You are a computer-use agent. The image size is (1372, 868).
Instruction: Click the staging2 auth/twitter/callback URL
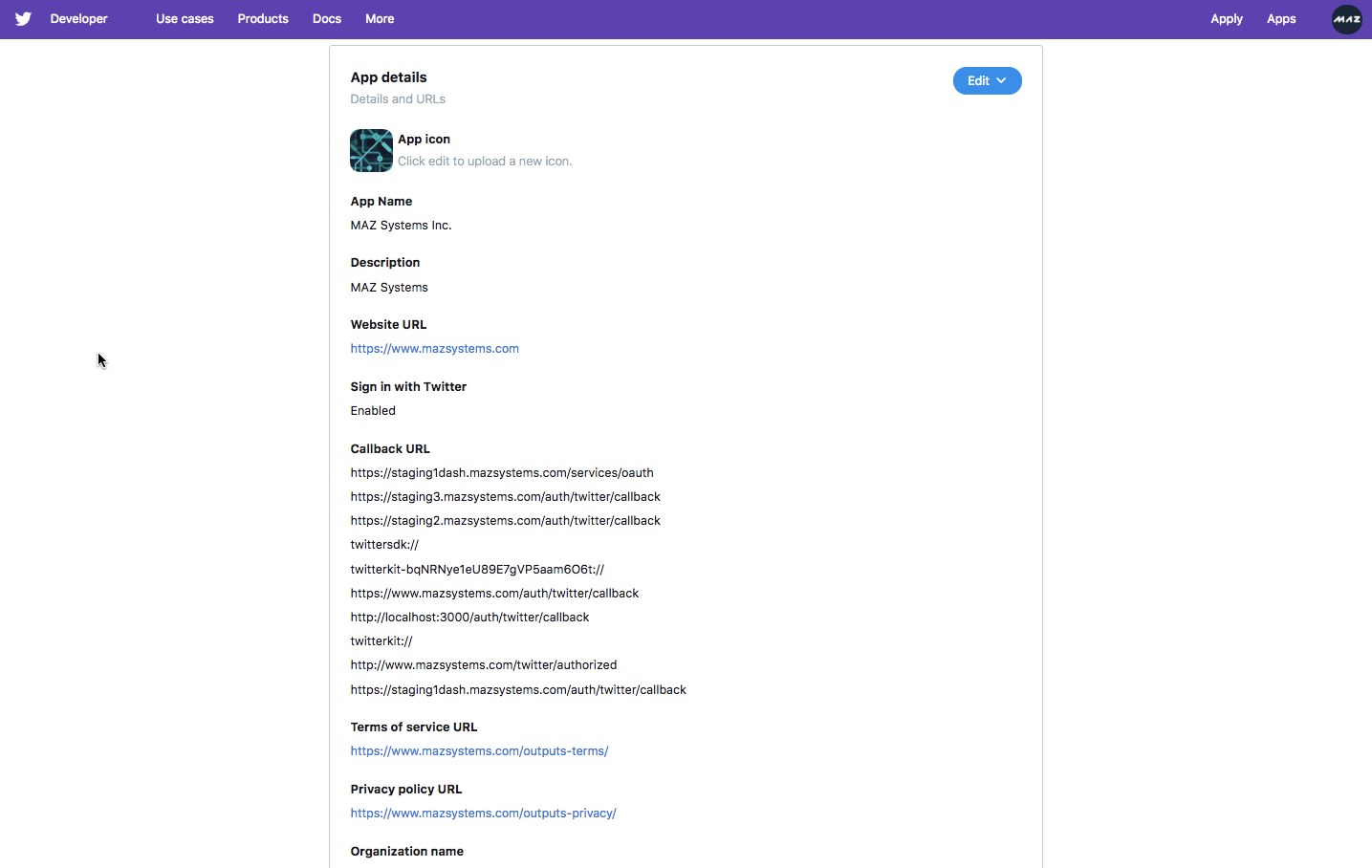(x=505, y=521)
